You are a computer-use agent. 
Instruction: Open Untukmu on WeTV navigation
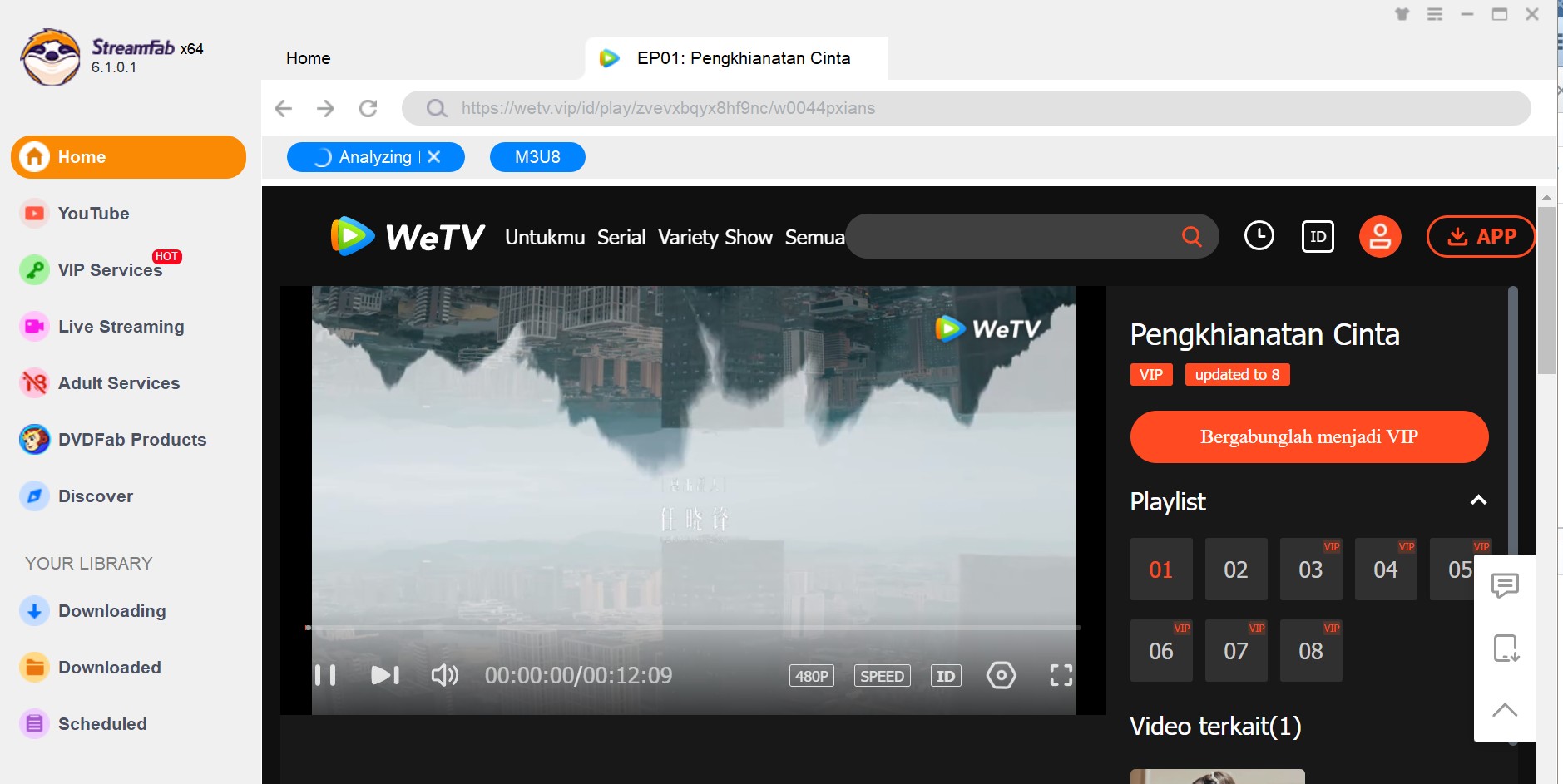point(545,237)
